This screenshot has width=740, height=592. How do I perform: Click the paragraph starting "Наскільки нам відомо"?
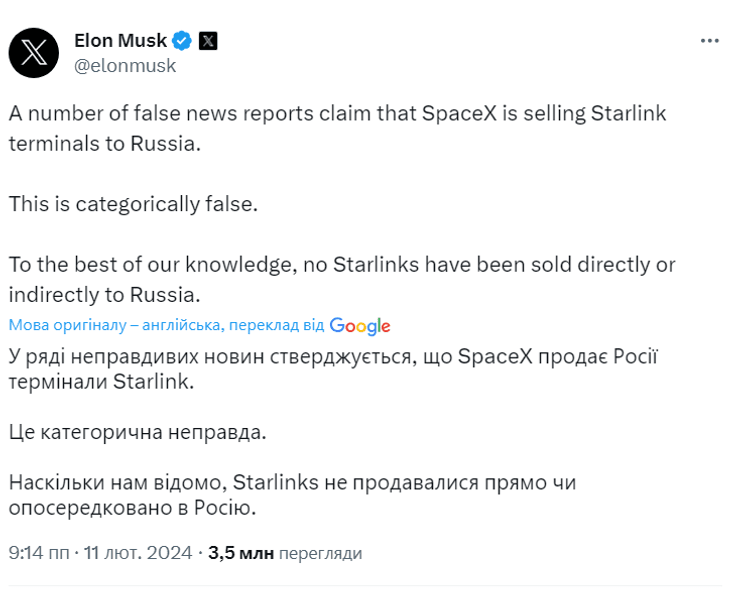(x=292, y=495)
